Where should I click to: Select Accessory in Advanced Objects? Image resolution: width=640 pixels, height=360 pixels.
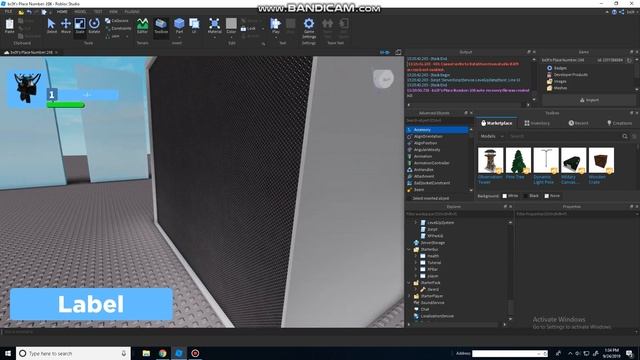[437, 130]
